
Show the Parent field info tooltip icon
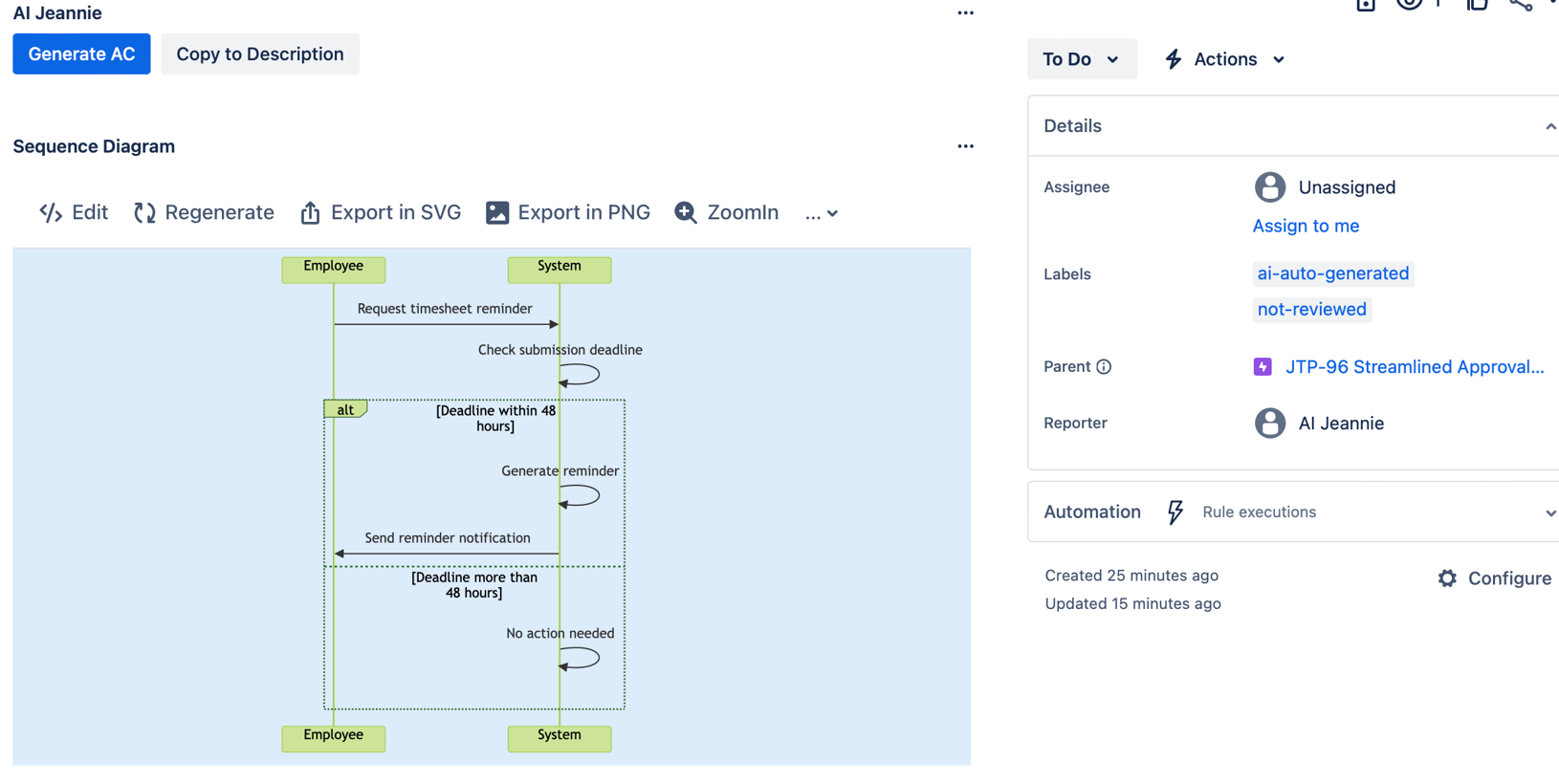(1104, 367)
